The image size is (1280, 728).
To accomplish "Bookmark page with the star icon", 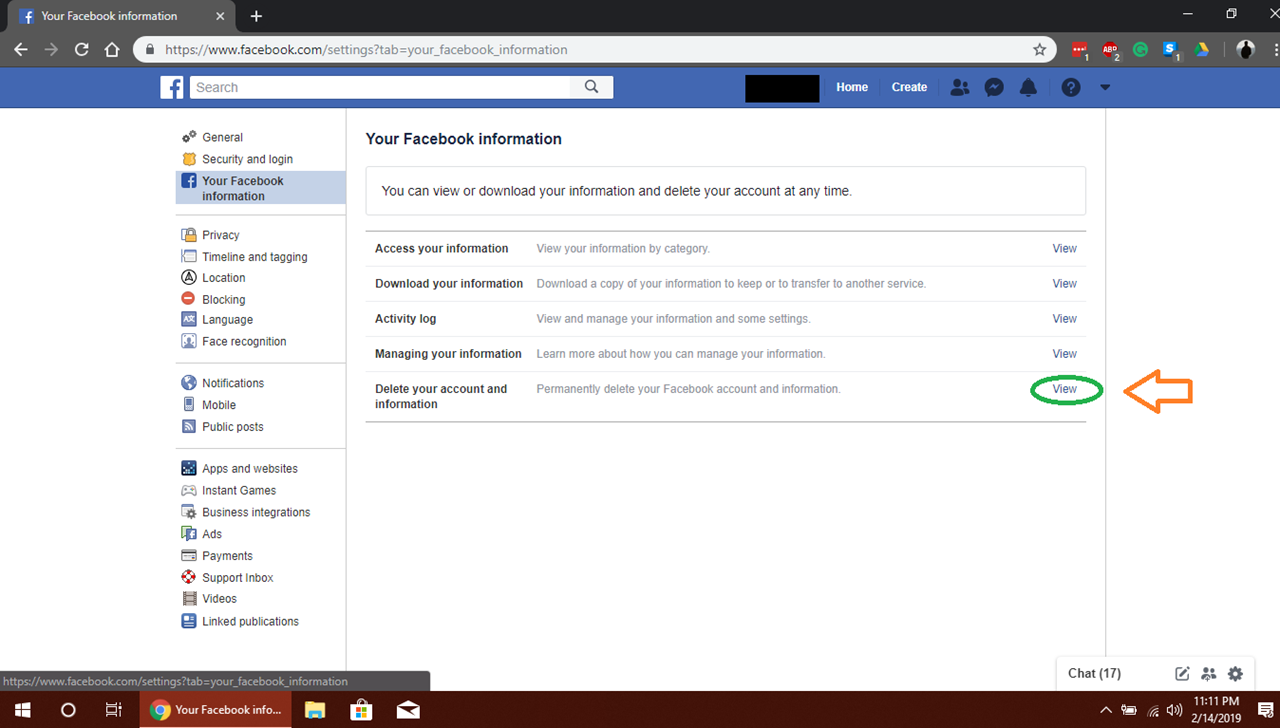I will point(1039,49).
